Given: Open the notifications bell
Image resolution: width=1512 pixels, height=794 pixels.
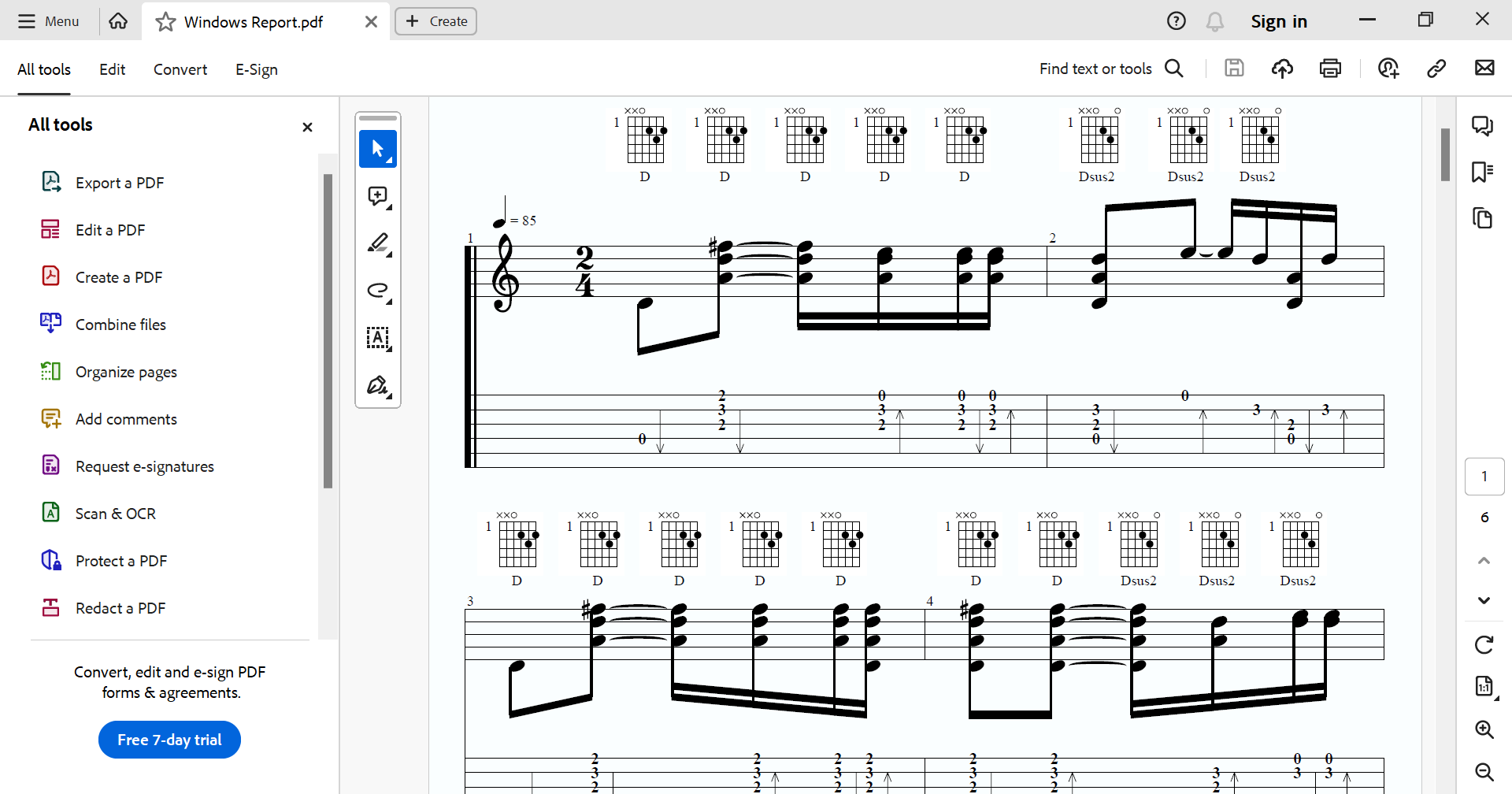Looking at the screenshot, I should 1215,22.
